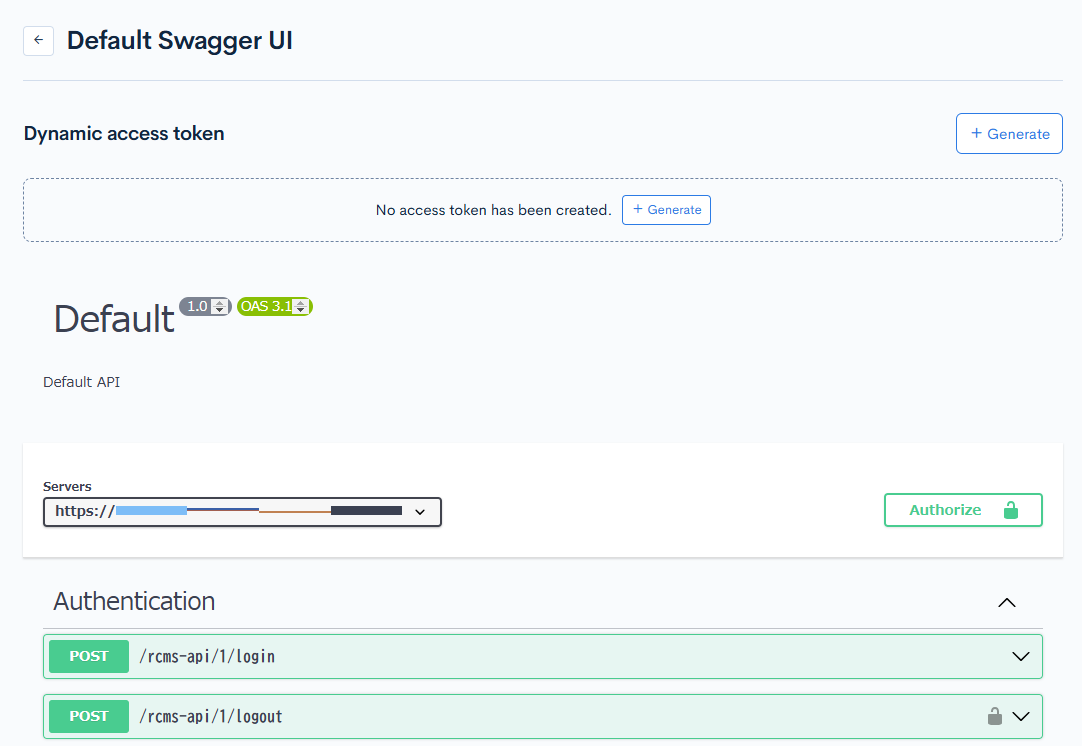Open the Servers dropdown

point(420,511)
